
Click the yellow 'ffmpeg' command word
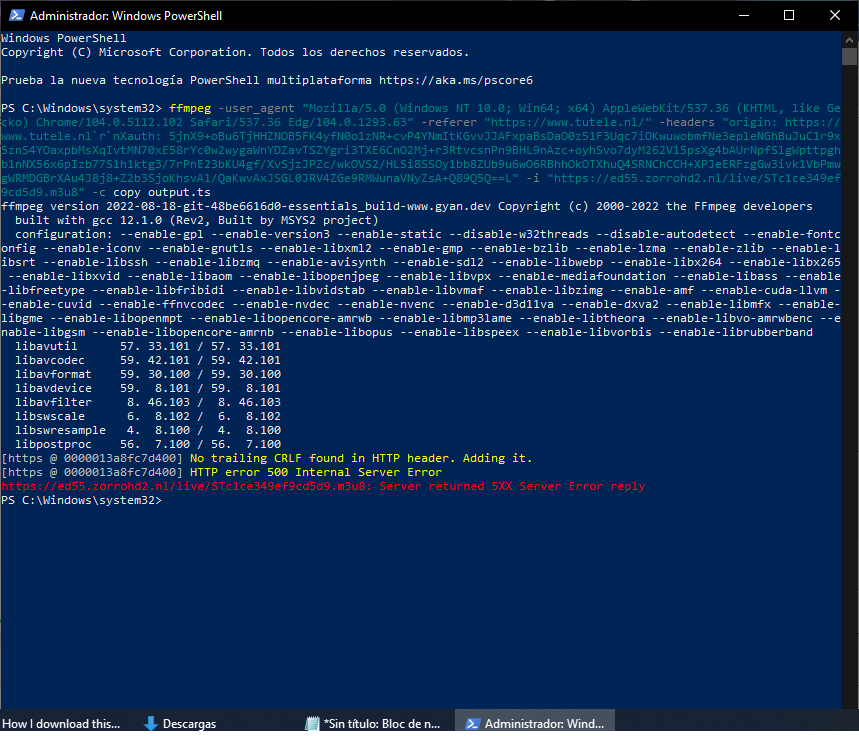click(190, 109)
